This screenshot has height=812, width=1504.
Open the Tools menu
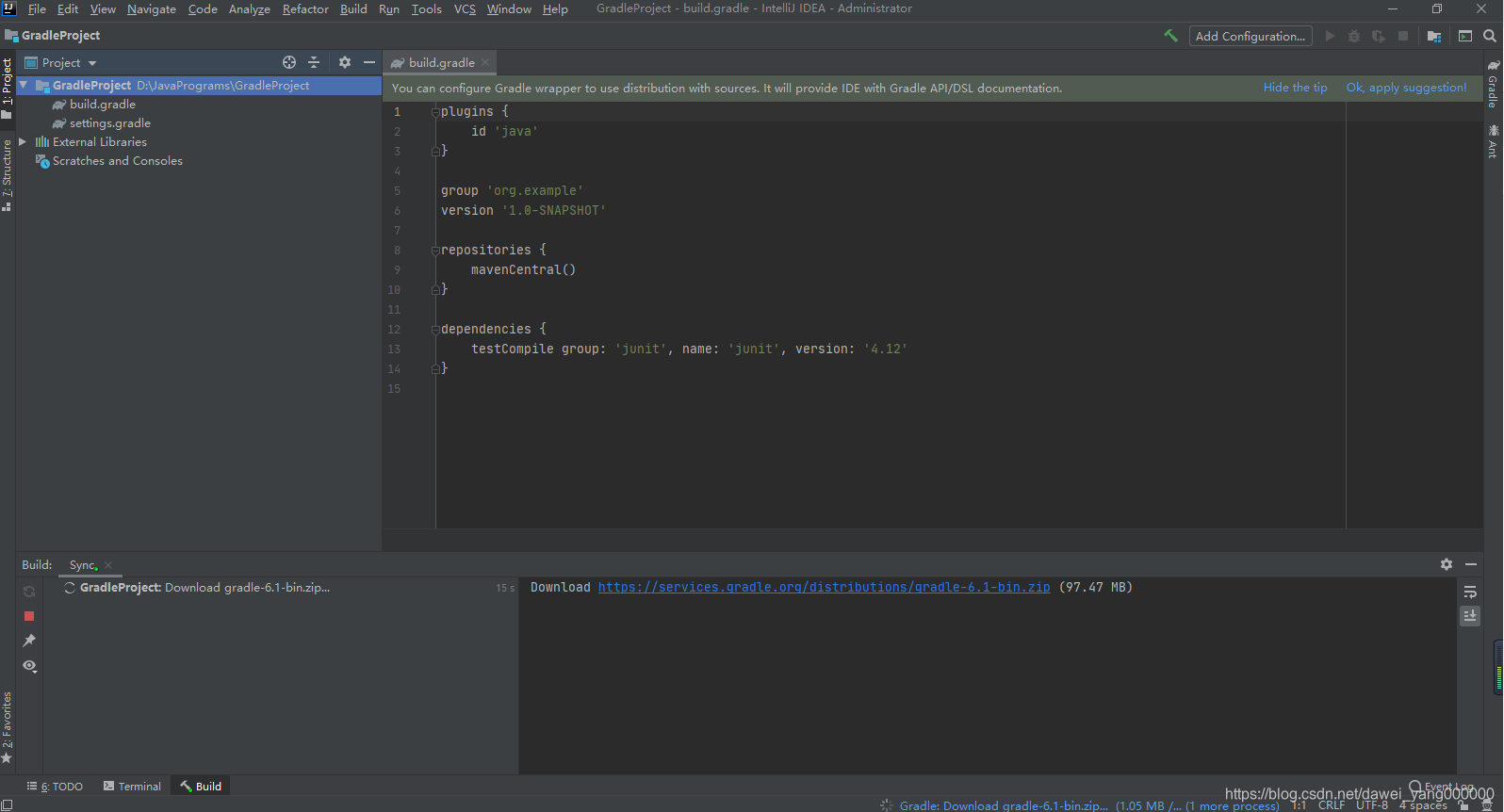click(426, 8)
